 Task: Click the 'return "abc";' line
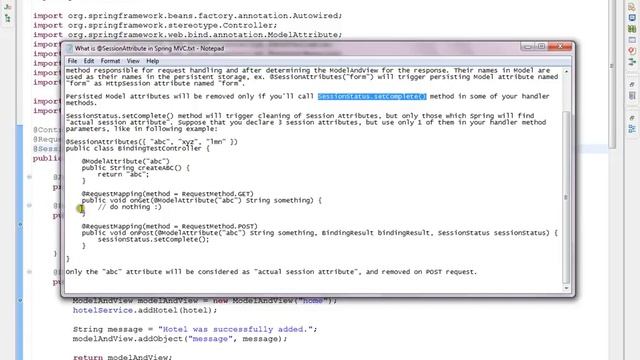click(123, 174)
